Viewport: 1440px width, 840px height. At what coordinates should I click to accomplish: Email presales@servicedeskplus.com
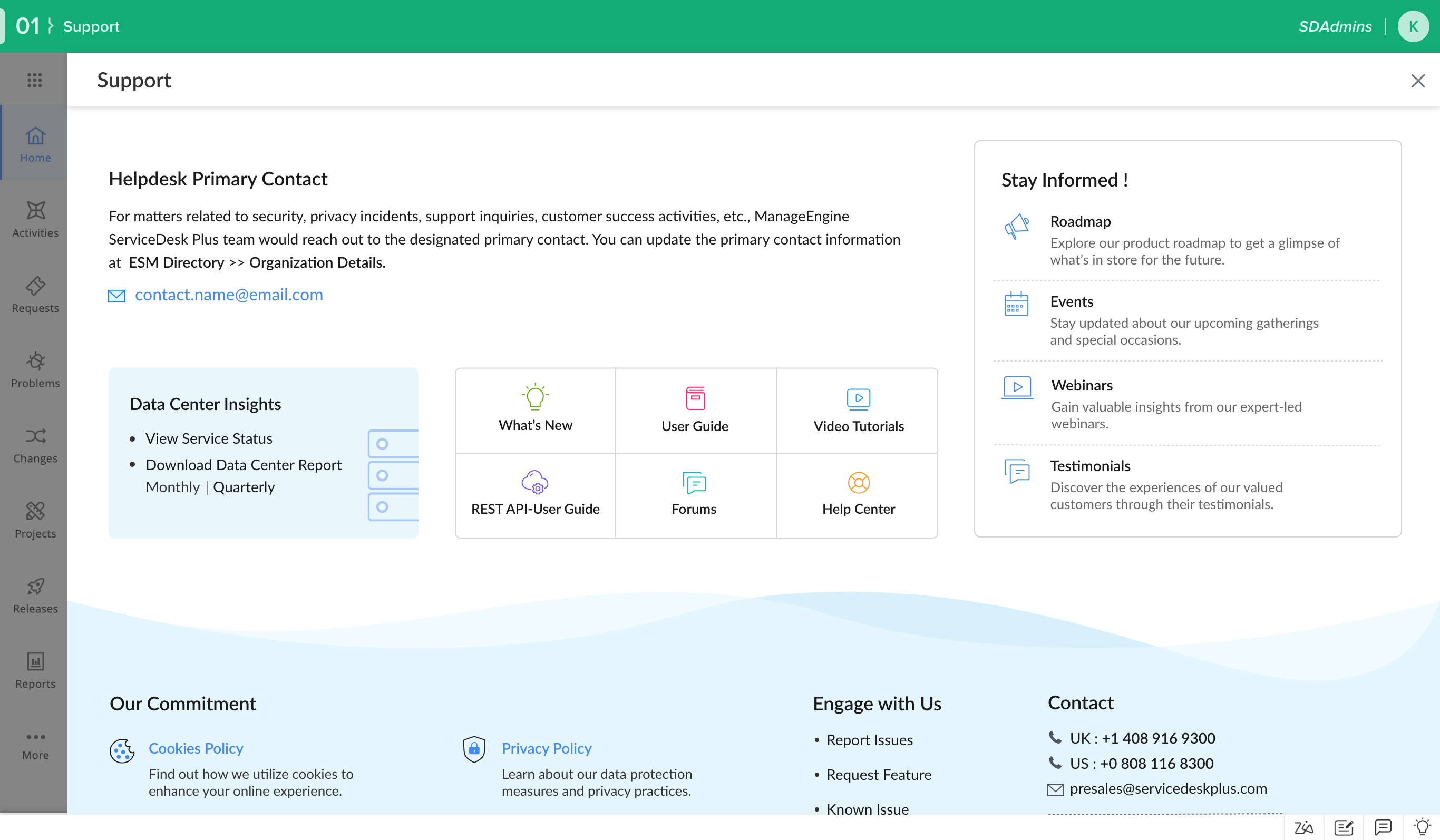point(1168,788)
